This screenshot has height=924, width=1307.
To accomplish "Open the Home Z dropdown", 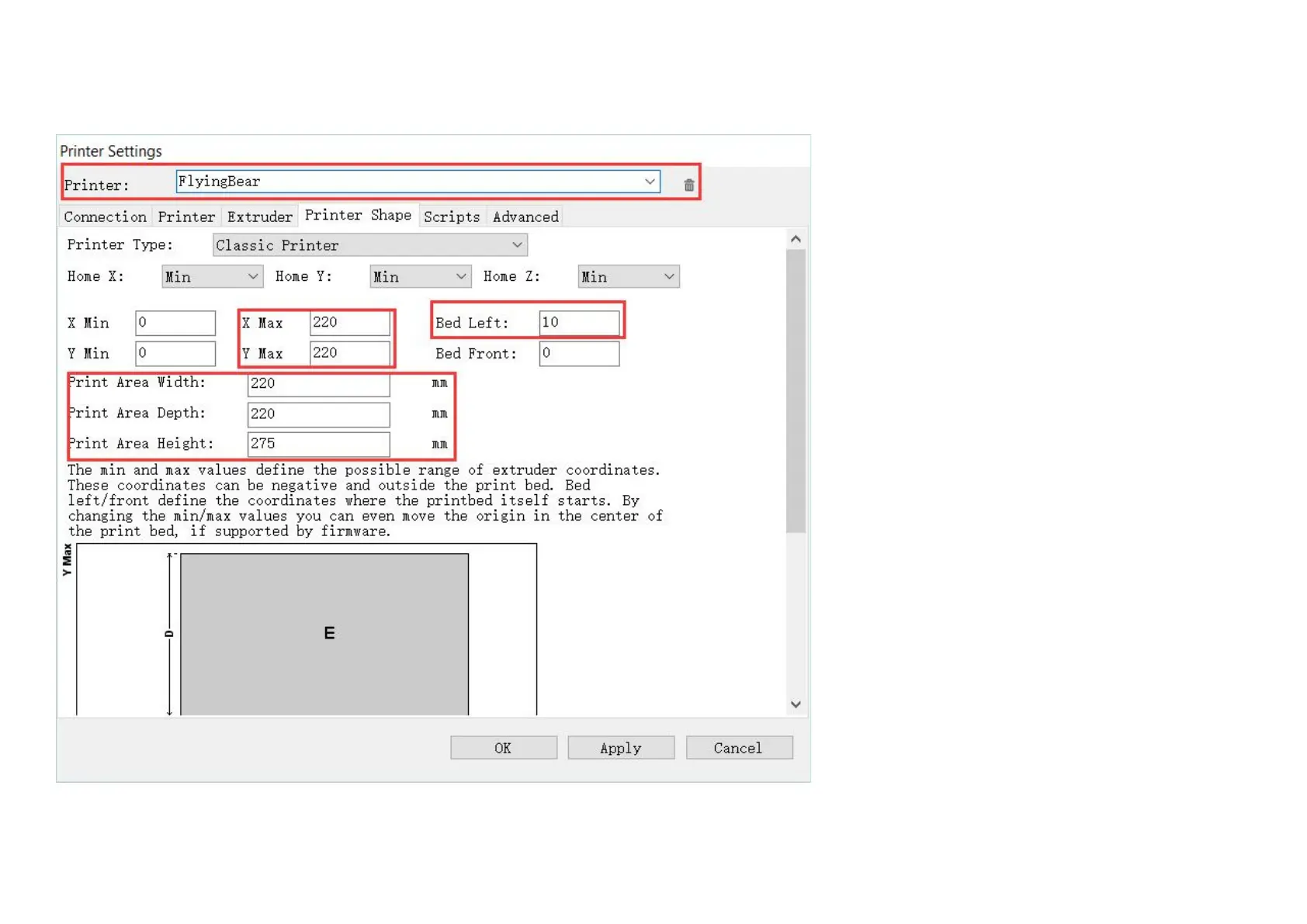I will click(x=629, y=277).
